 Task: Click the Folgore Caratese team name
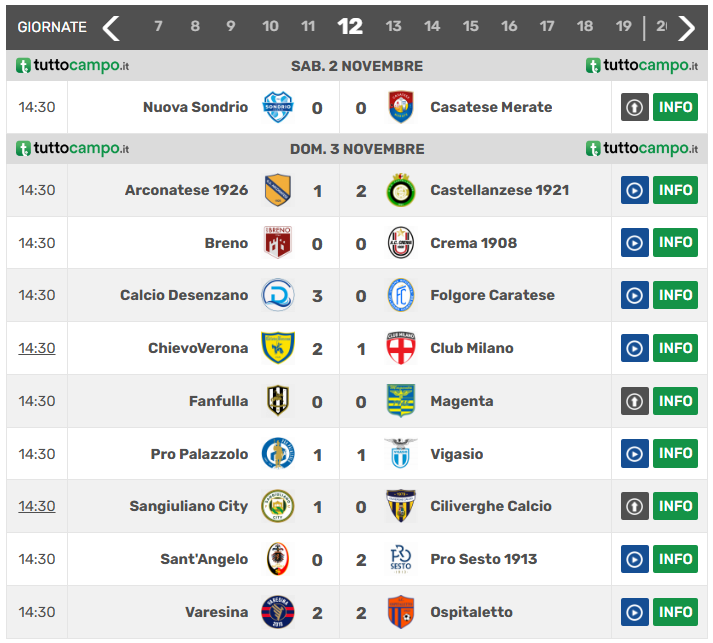click(x=492, y=295)
